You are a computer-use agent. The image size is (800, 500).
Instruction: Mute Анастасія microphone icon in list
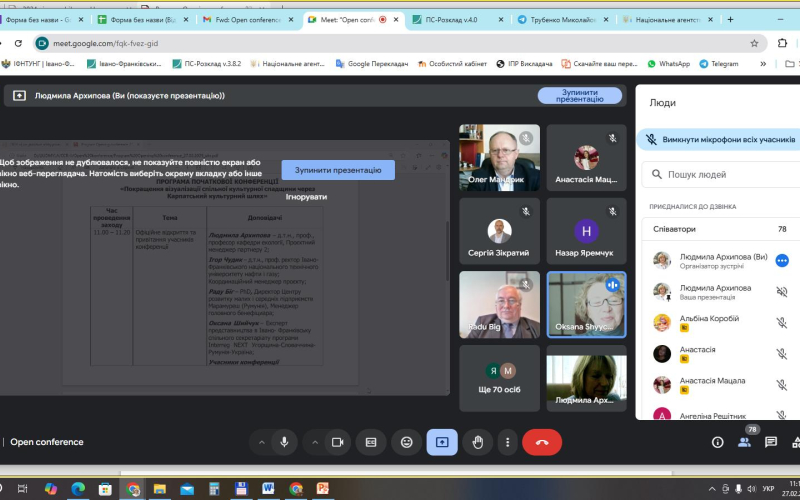[x=782, y=354]
